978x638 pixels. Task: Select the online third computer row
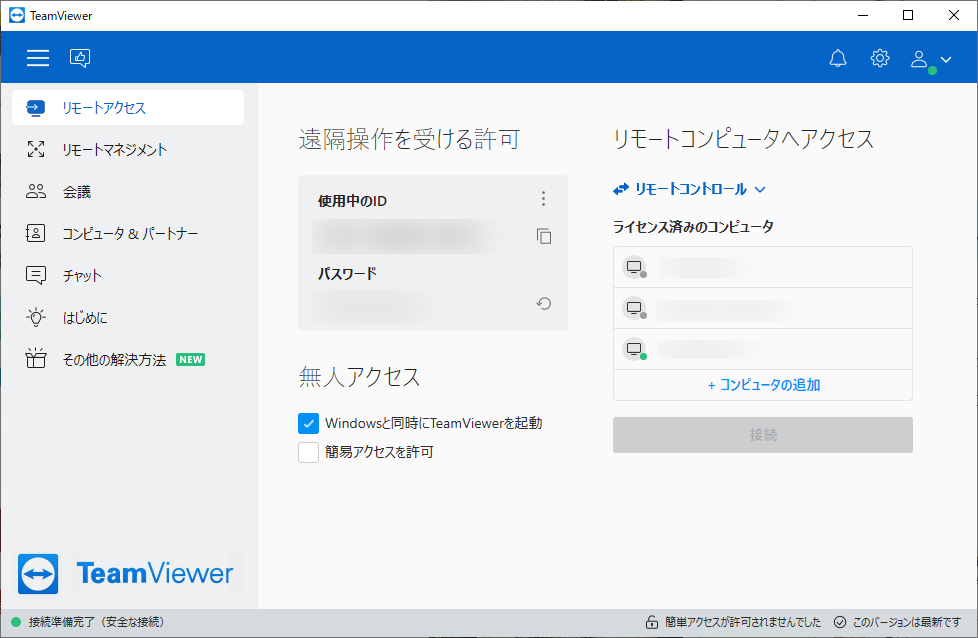click(x=762, y=349)
